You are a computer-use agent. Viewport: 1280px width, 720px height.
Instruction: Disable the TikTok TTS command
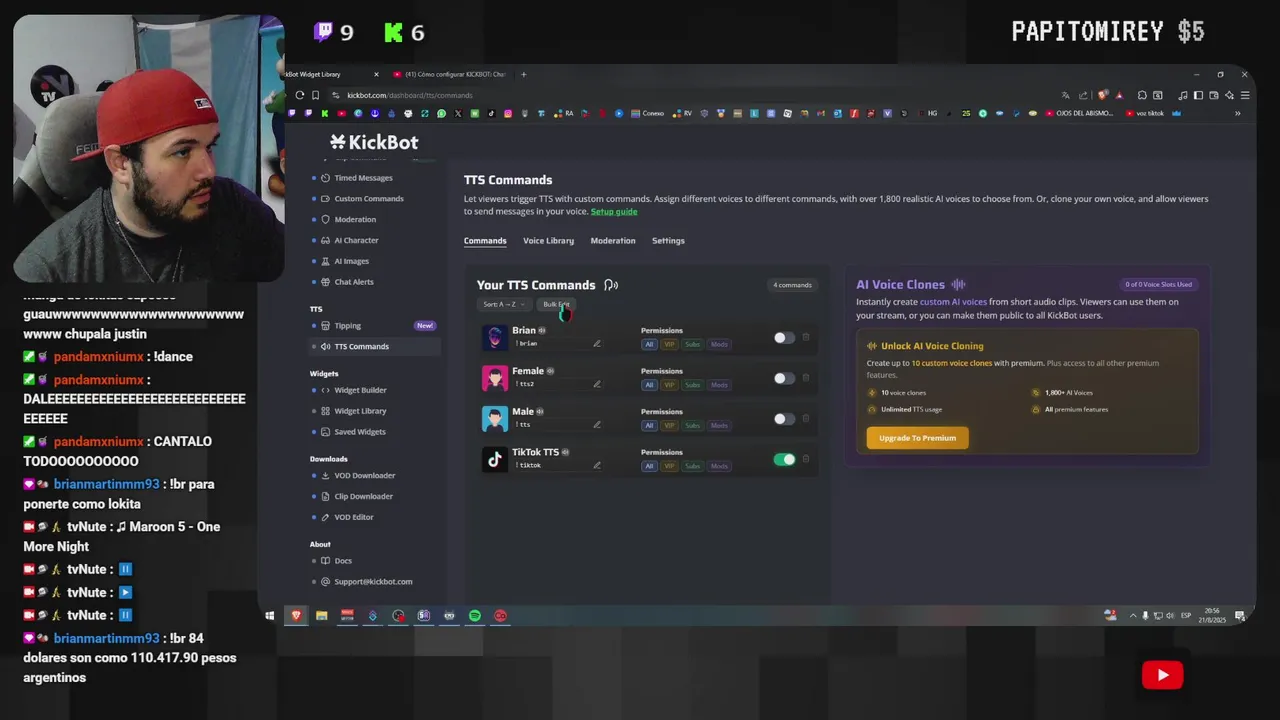(784, 460)
